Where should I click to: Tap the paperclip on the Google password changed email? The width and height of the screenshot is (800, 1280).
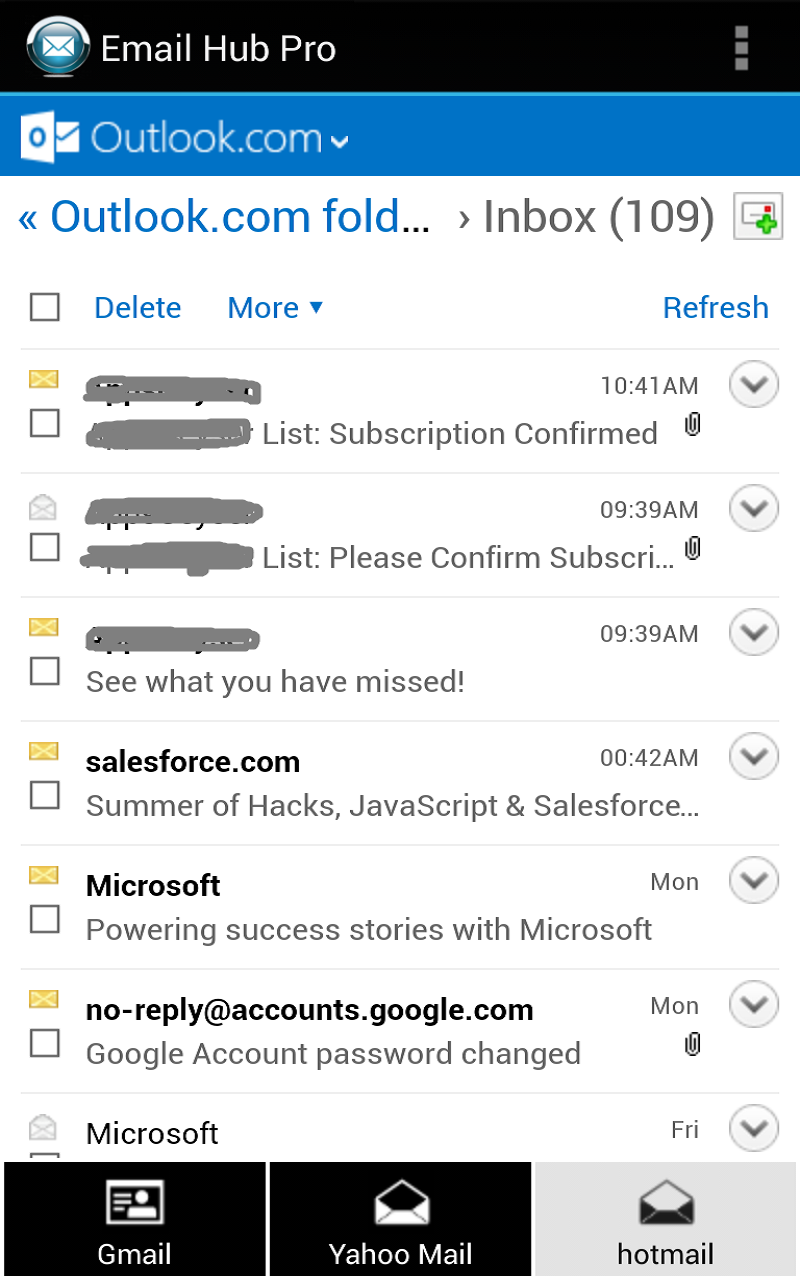pos(692,1045)
